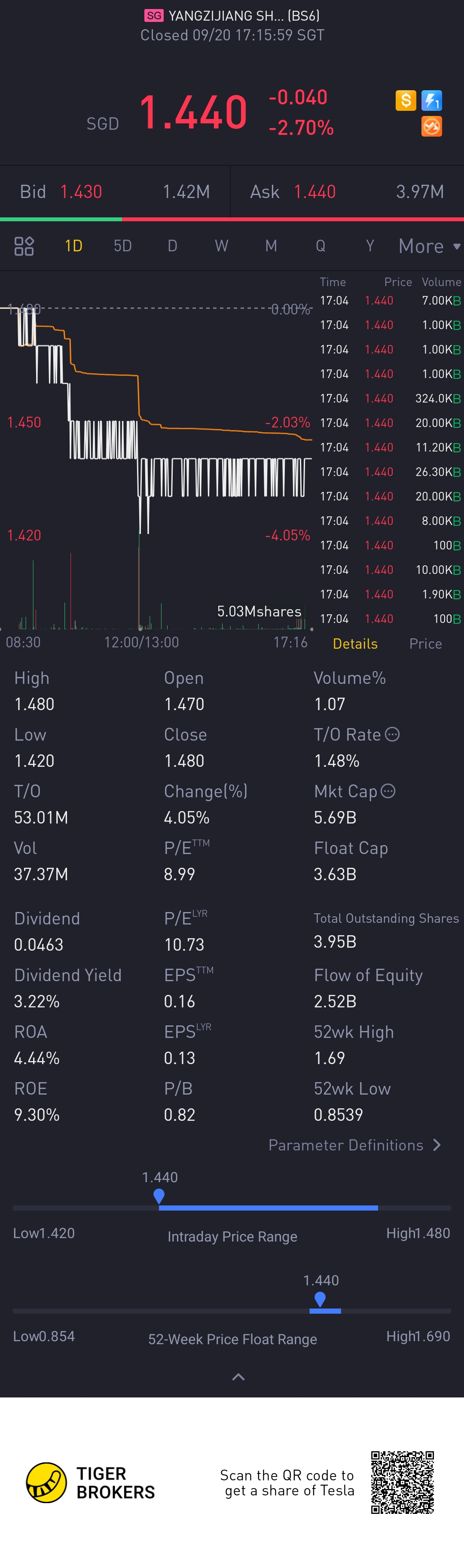
Task: Open the More timeframes dropdown
Action: (429, 246)
